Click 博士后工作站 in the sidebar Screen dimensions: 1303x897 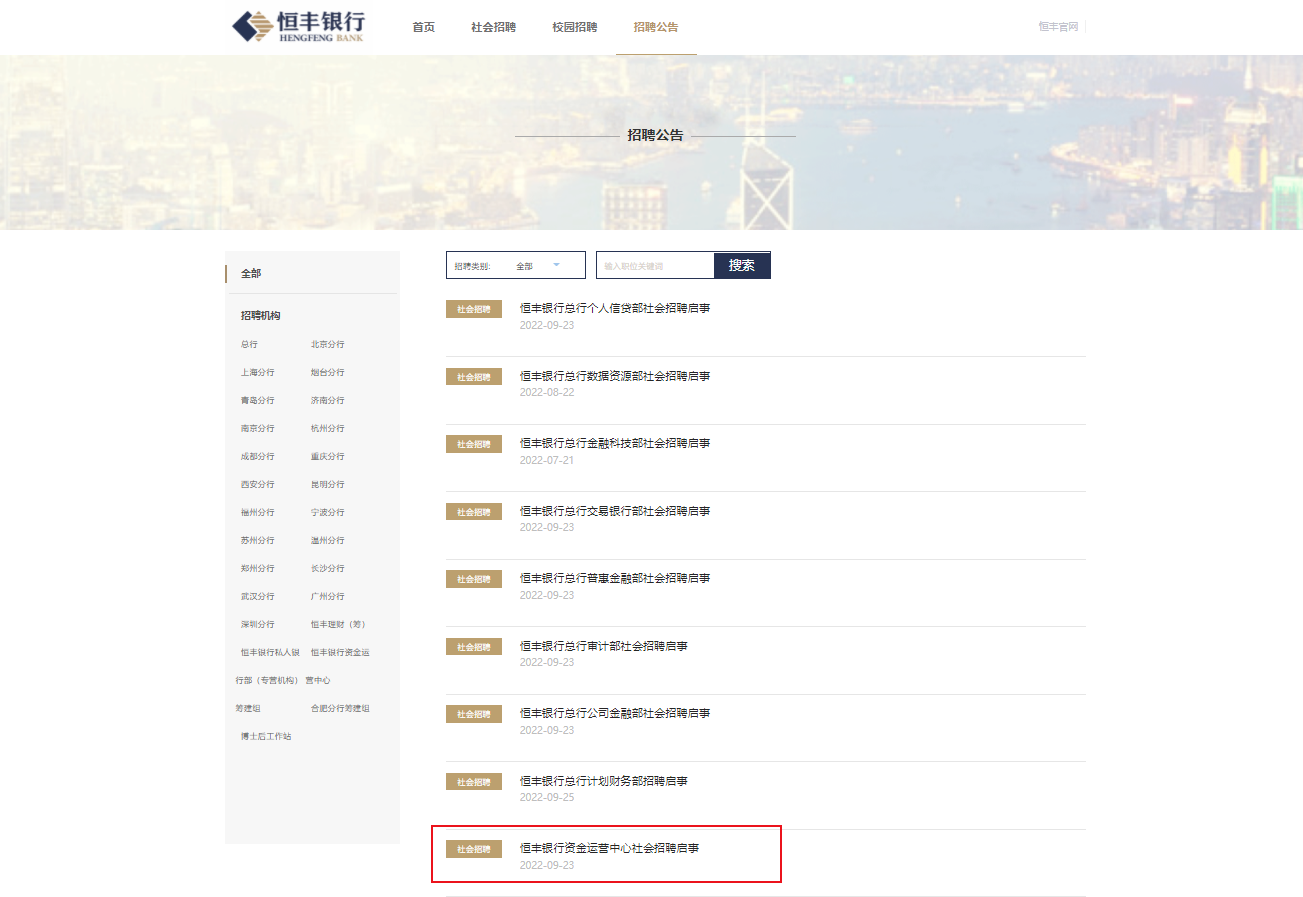point(266,736)
